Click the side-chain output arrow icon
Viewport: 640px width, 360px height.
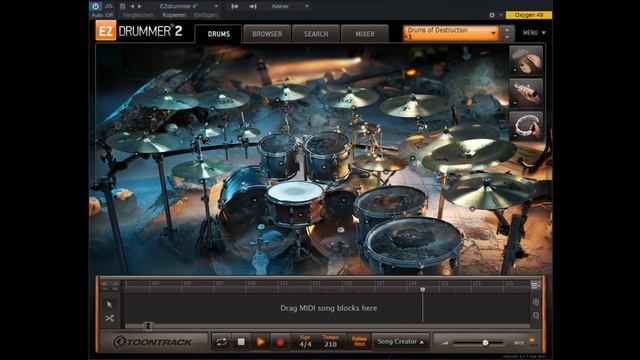point(253,6)
